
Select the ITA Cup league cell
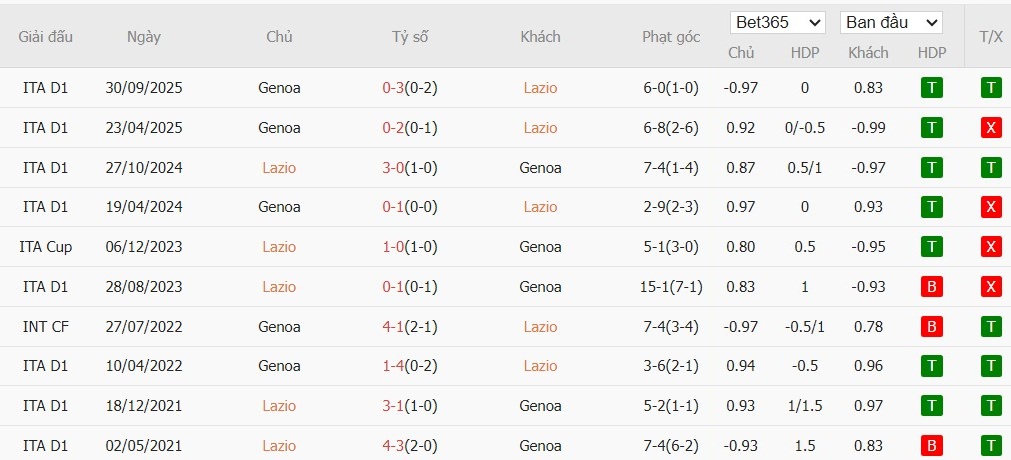point(45,247)
